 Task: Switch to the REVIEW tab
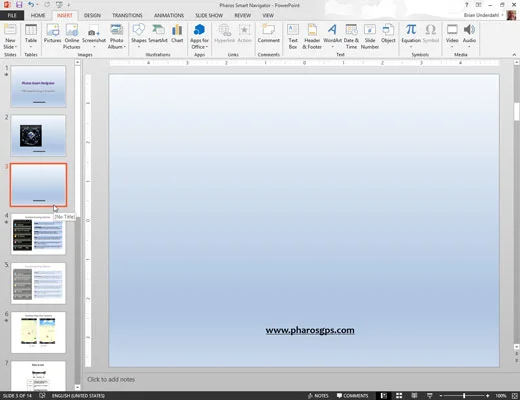click(x=243, y=15)
